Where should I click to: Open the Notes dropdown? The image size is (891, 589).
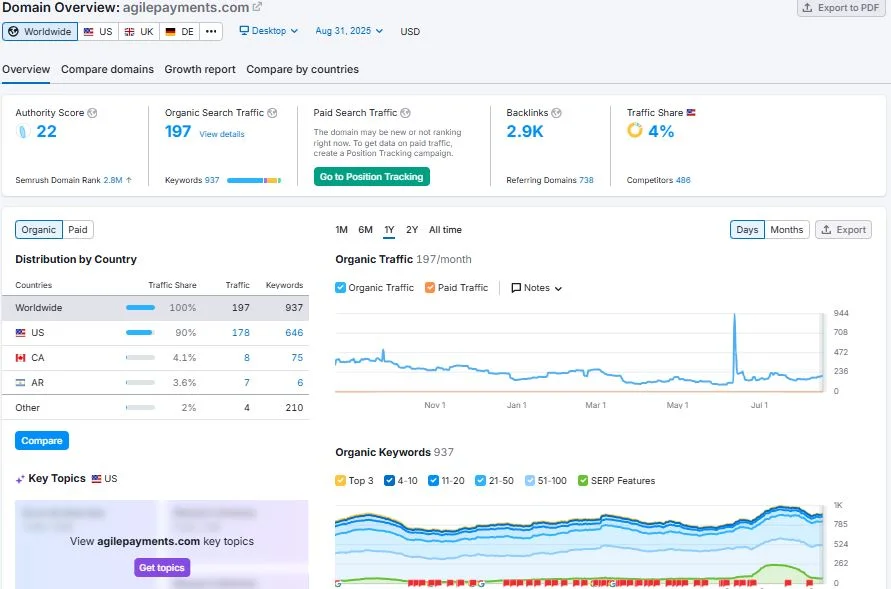coord(536,288)
